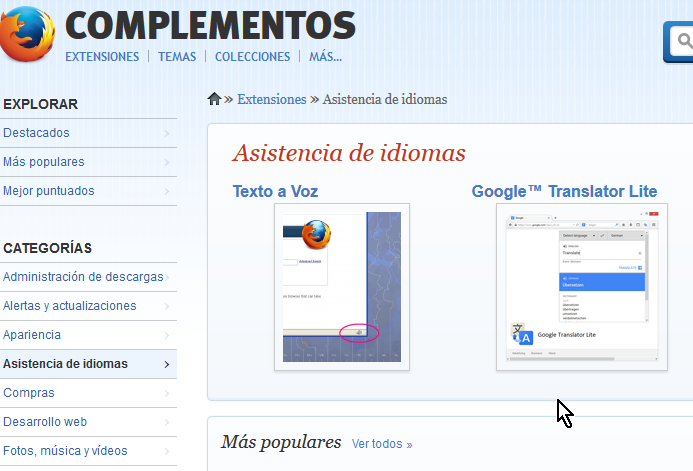
Task: Click chevron next to Mejor puntuados
Action: tap(167, 191)
